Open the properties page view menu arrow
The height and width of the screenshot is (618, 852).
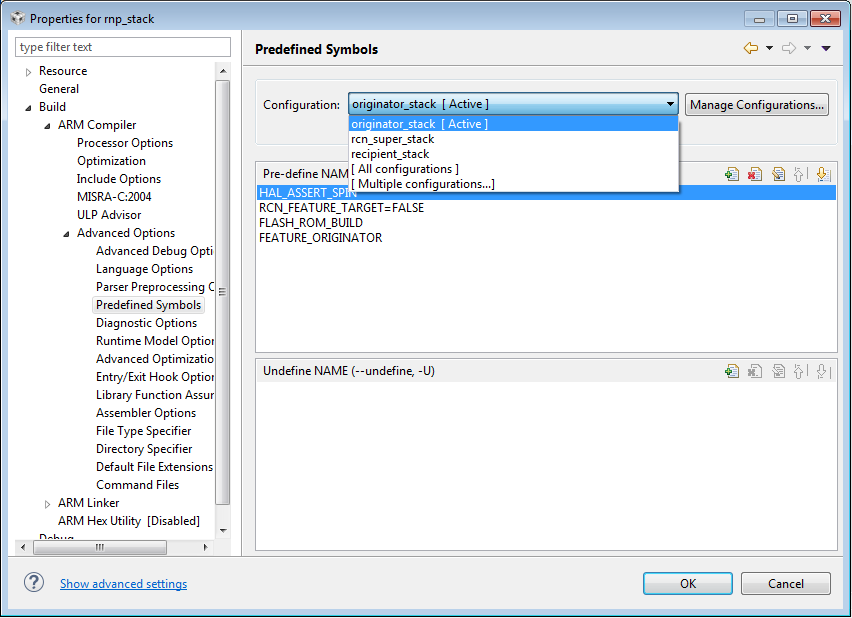826,48
